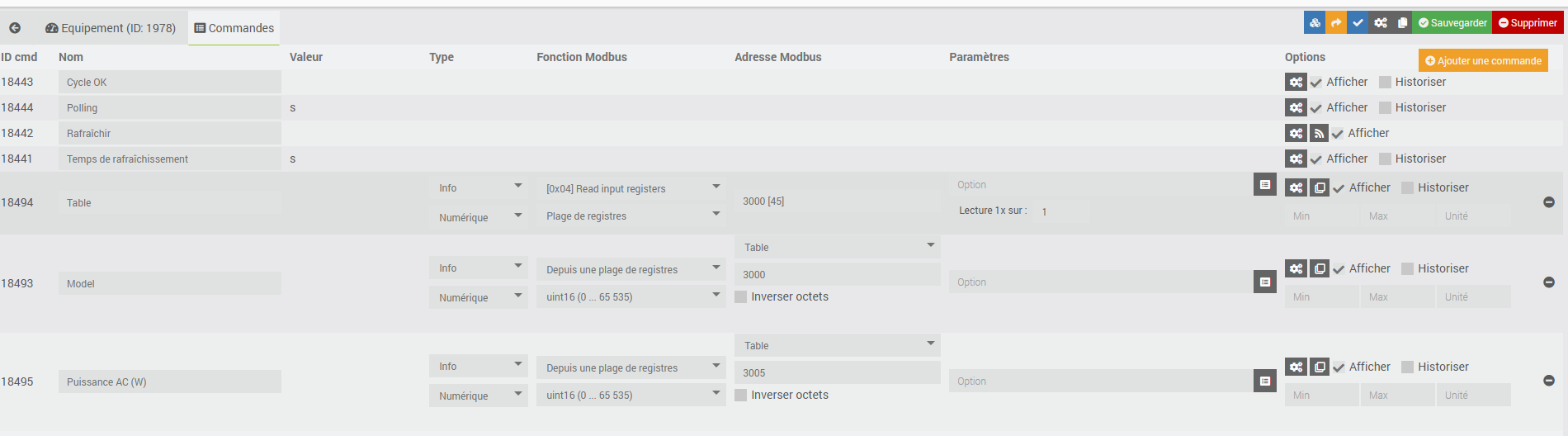Enable Historiser for Polling command

pyautogui.click(x=1386, y=107)
